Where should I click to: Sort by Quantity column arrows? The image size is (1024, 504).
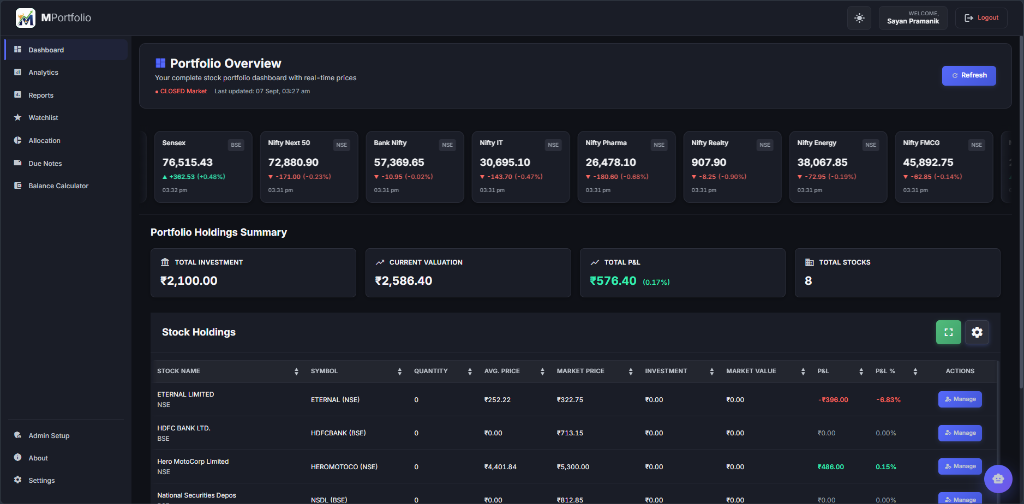click(470, 371)
